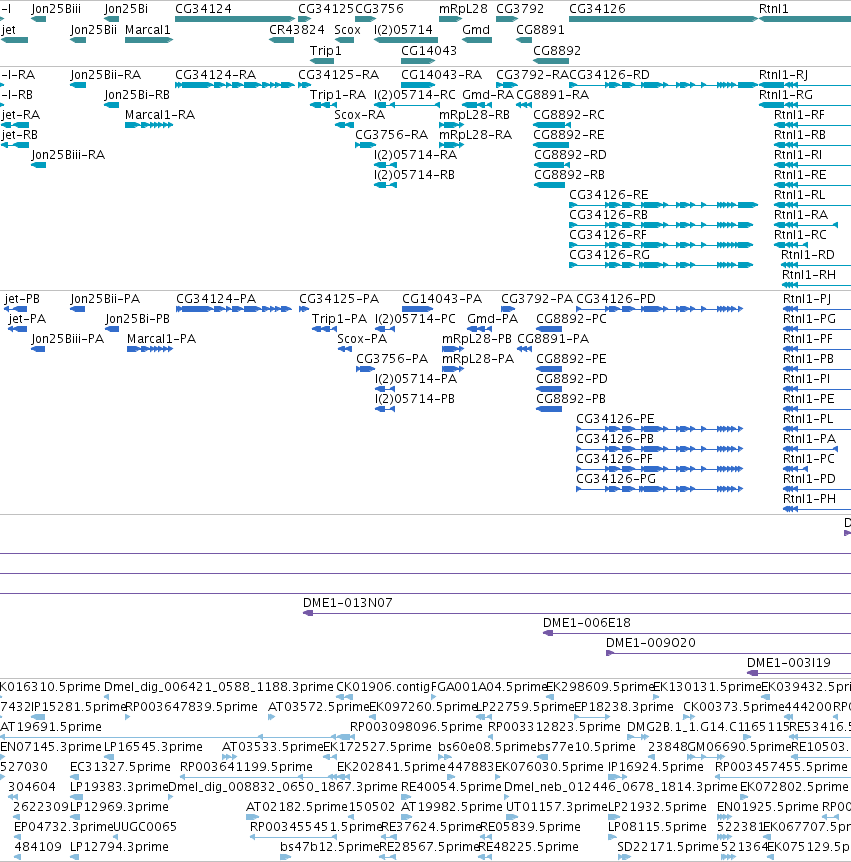The image size is (851, 862).
Task: Click BAC clone DME1-009O20
Action: [650, 643]
